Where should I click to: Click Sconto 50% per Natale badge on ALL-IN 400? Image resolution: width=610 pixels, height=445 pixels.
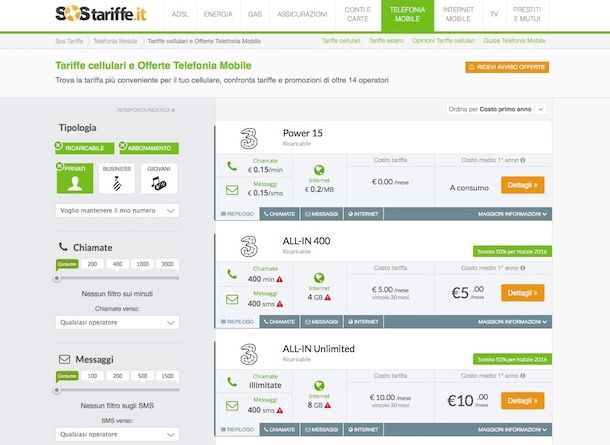click(512, 252)
